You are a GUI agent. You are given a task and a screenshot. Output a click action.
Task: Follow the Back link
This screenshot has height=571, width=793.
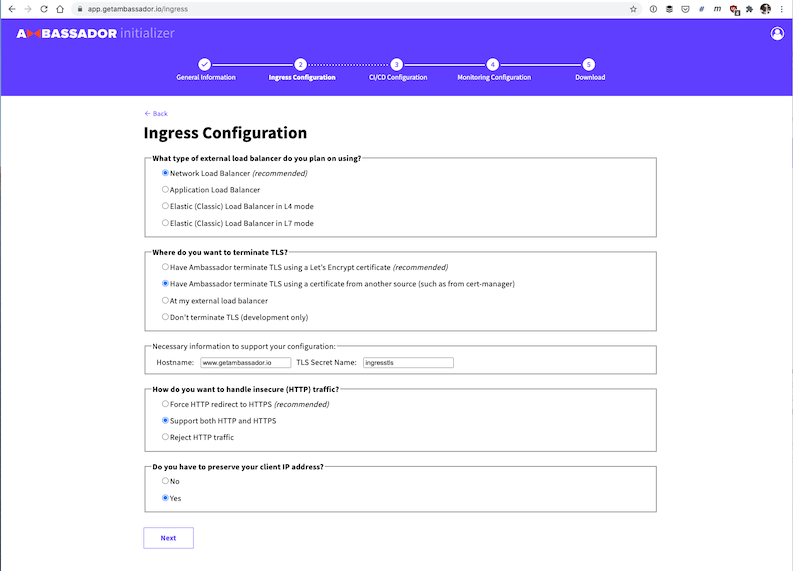pyautogui.click(x=156, y=113)
